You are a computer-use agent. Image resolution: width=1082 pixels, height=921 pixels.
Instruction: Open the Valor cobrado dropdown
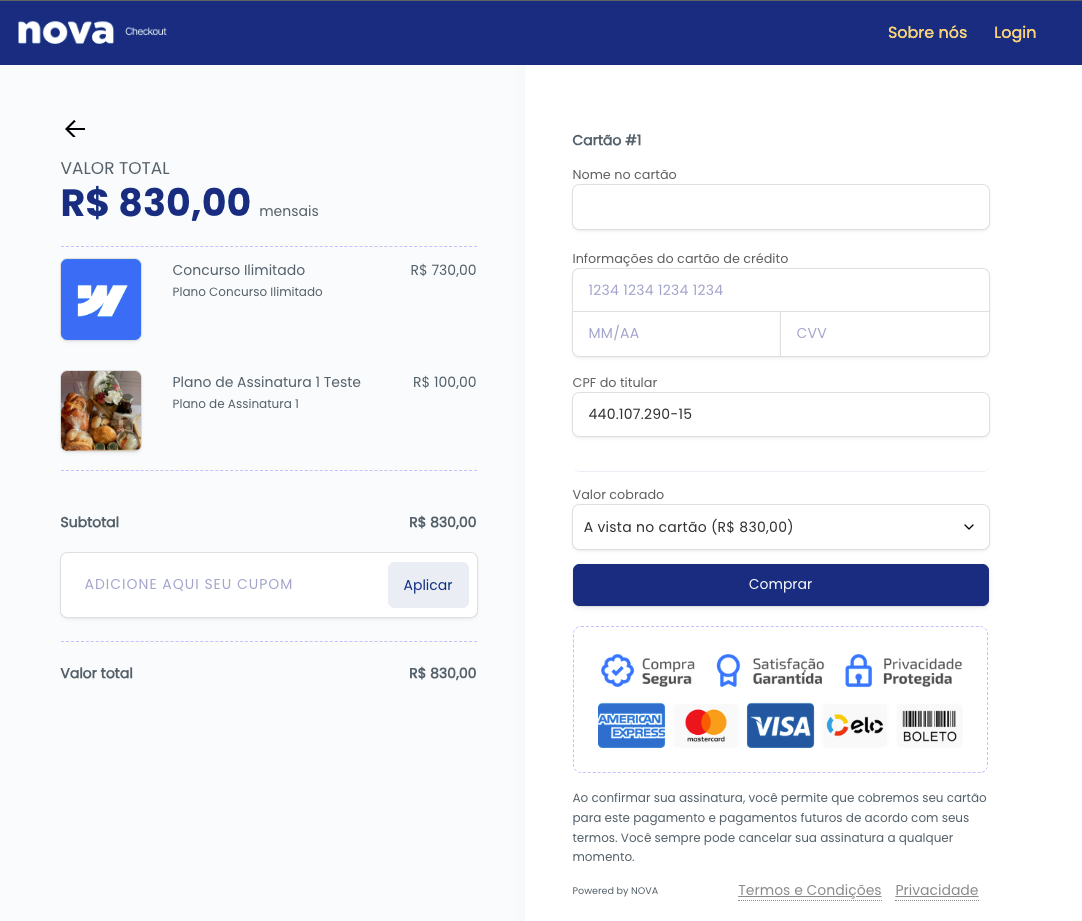780,527
